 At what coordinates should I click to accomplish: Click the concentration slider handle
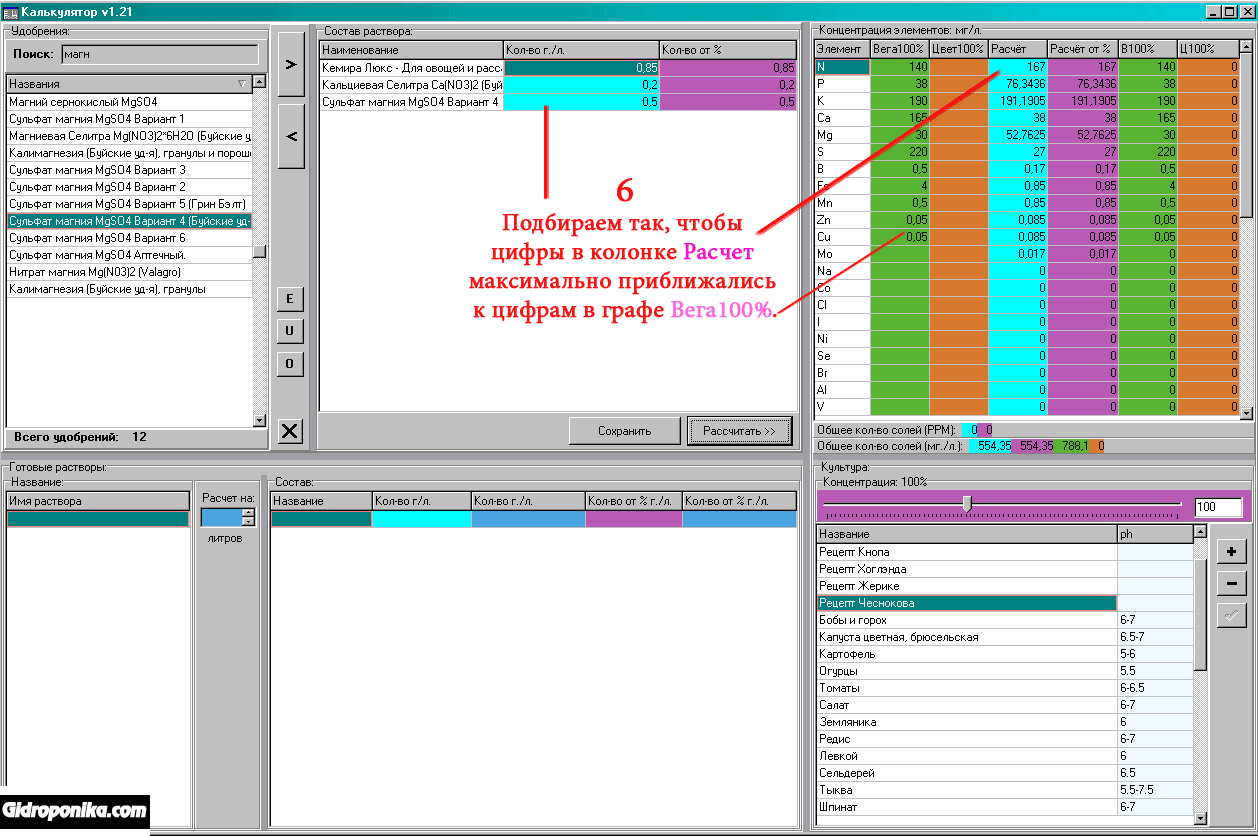pos(967,503)
